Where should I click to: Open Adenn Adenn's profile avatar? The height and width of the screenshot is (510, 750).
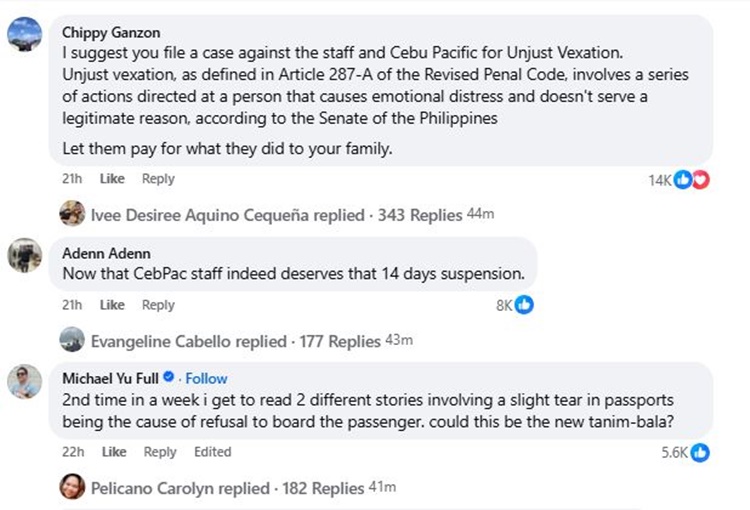pyautogui.click(x=24, y=256)
